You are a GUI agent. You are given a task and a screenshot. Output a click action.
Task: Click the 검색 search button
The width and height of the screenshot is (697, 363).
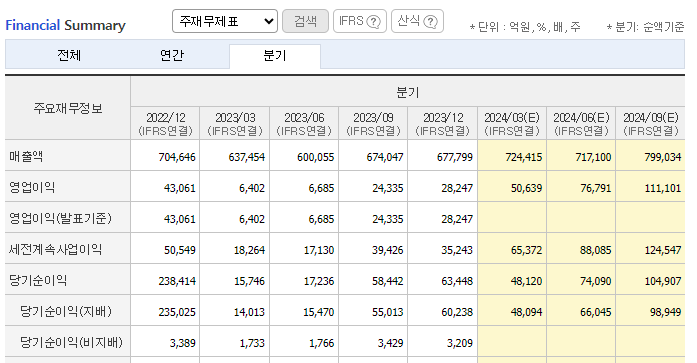pyautogui.click(x=305, y=21)
